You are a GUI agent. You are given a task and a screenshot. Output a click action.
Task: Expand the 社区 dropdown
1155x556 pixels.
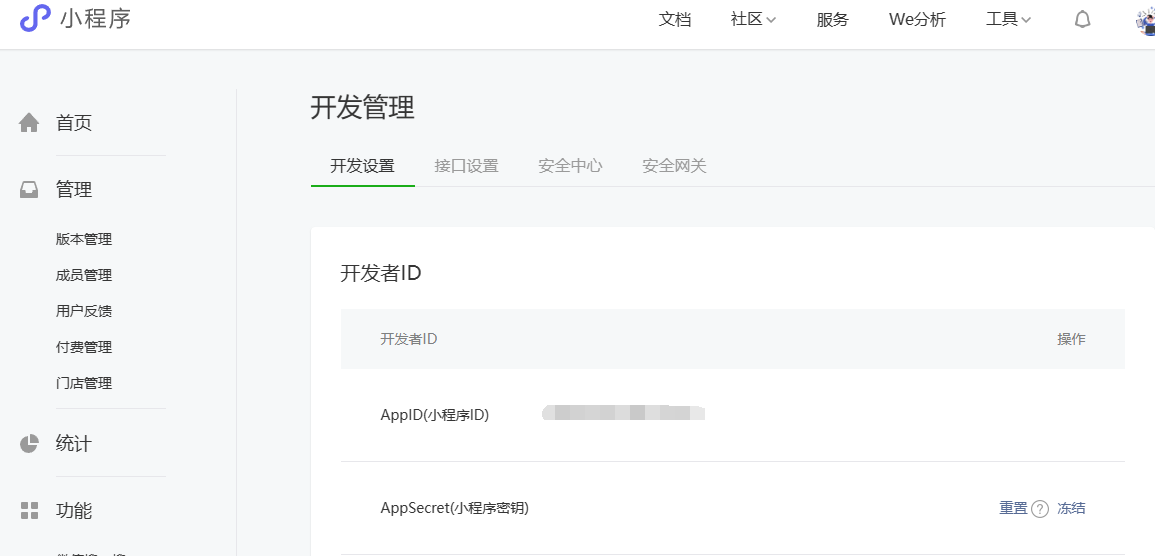click(753, 20)
